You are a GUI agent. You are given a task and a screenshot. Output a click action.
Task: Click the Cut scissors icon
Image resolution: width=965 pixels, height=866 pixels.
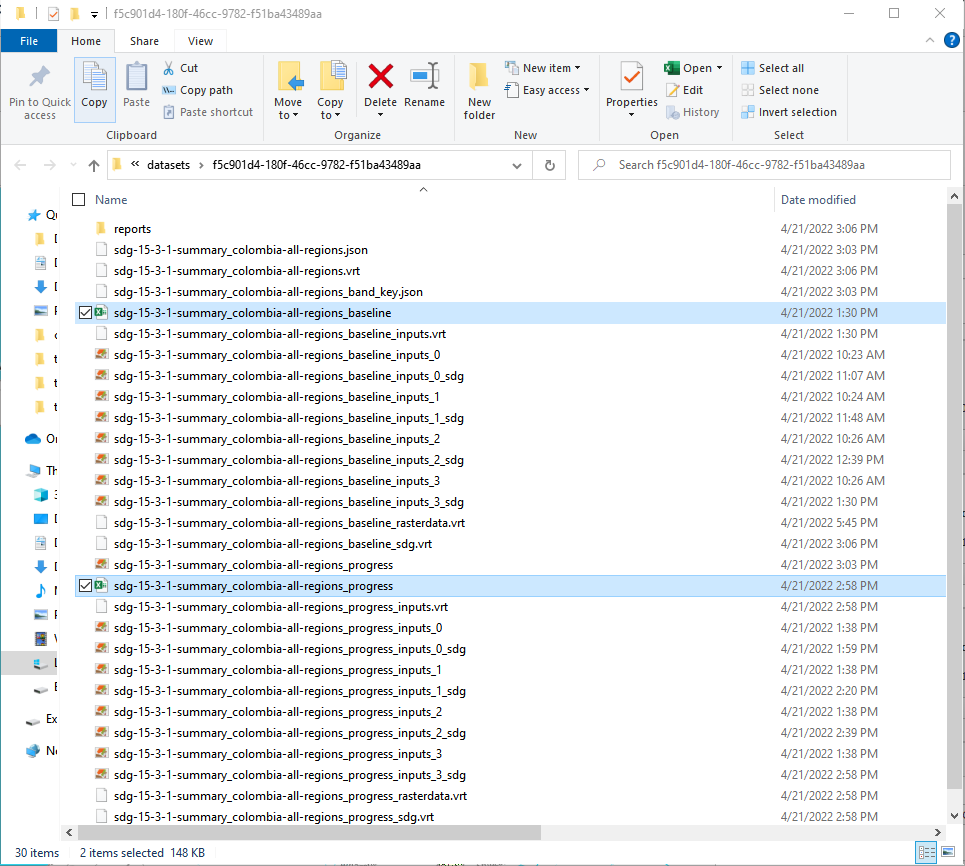point(168,68)
